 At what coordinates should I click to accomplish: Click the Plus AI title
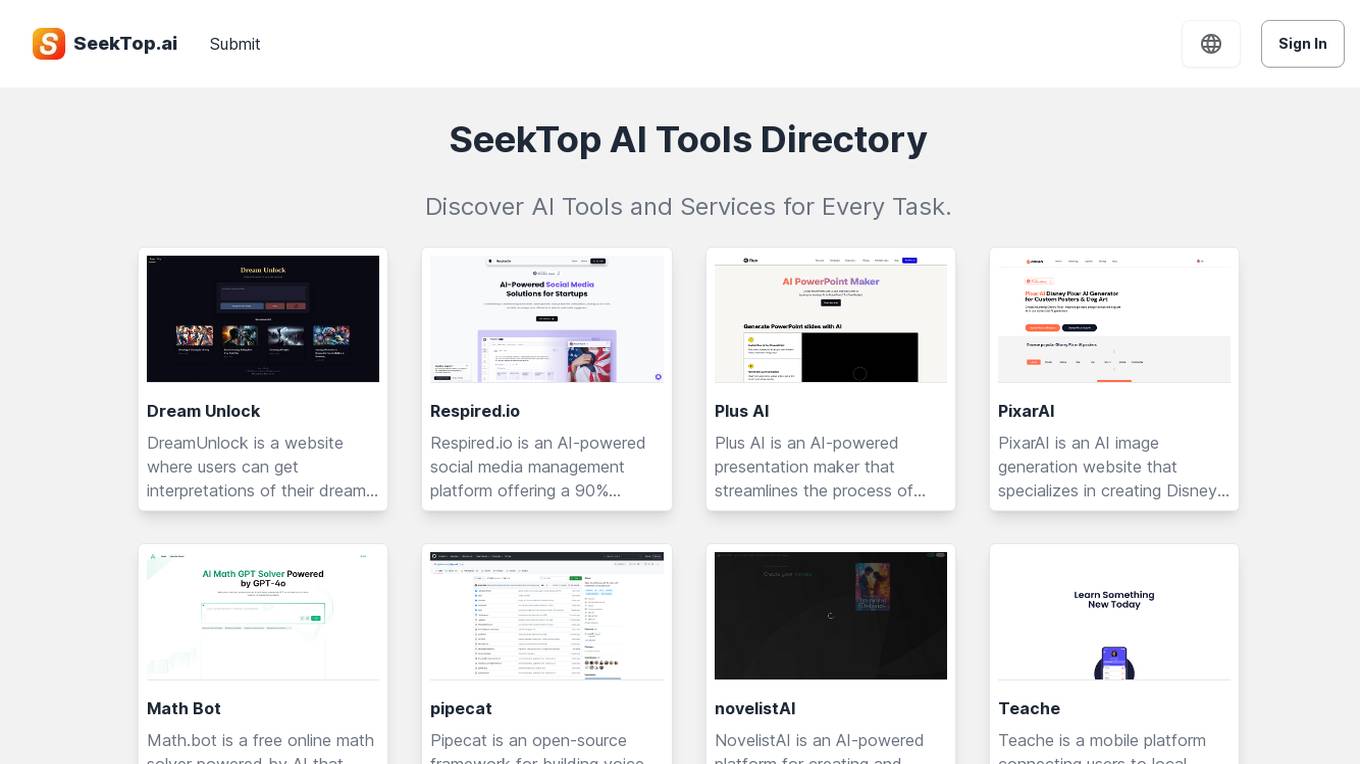(741, 411)
